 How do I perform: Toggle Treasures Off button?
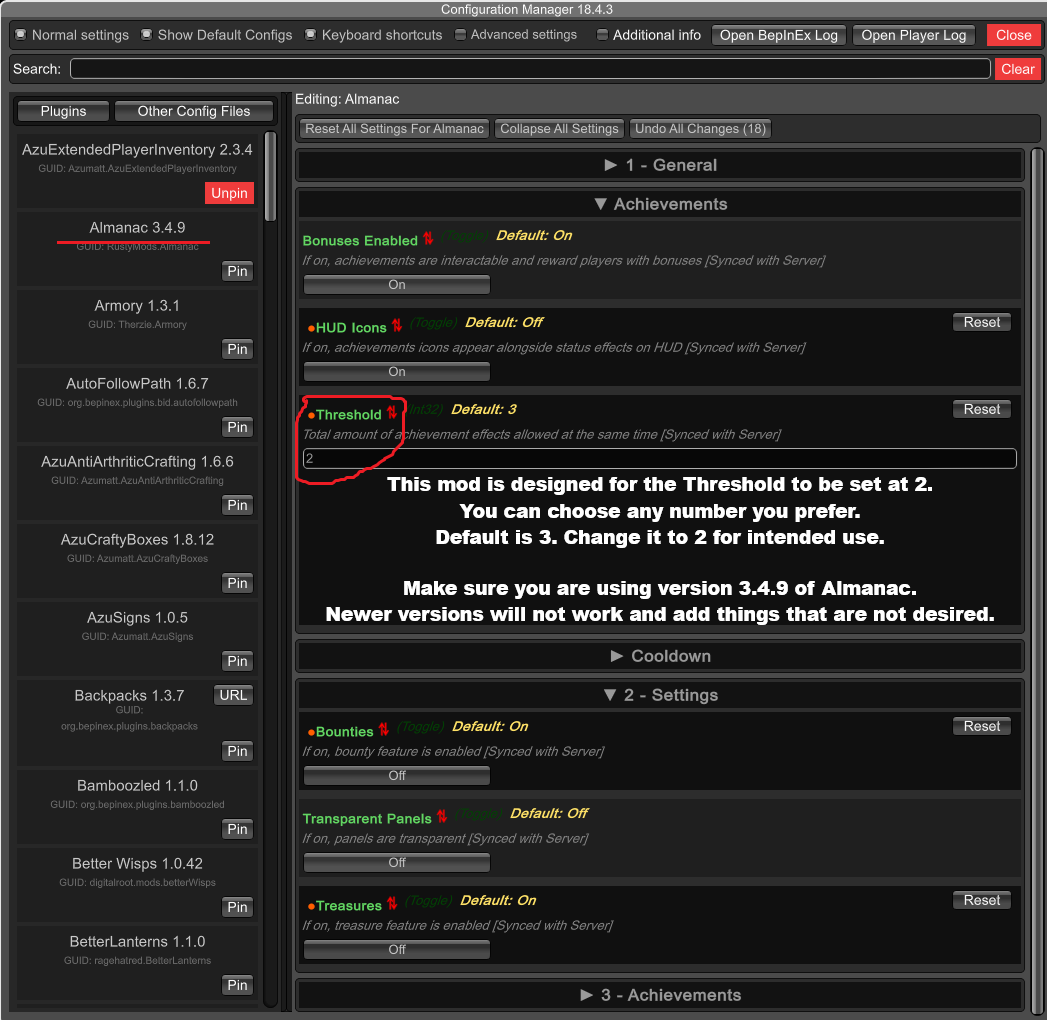point(397,949)
